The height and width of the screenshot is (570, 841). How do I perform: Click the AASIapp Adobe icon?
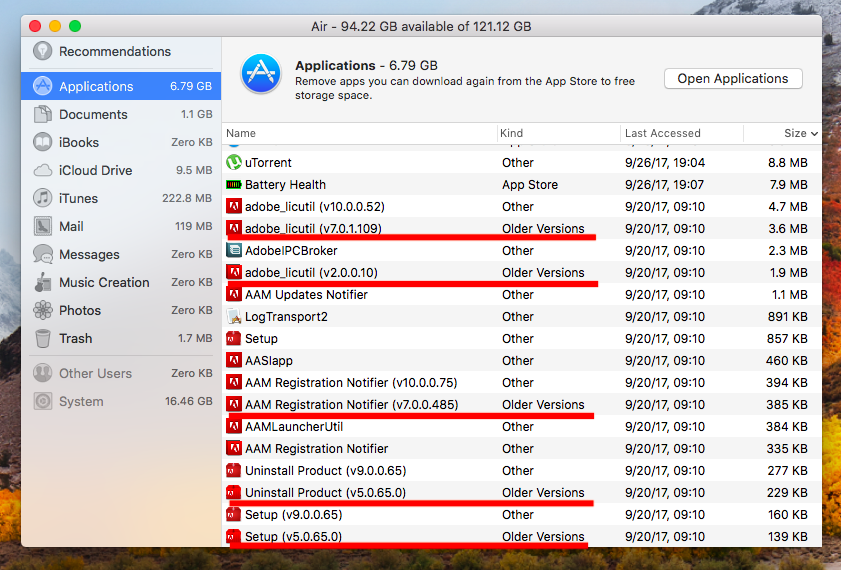point(233,360)
